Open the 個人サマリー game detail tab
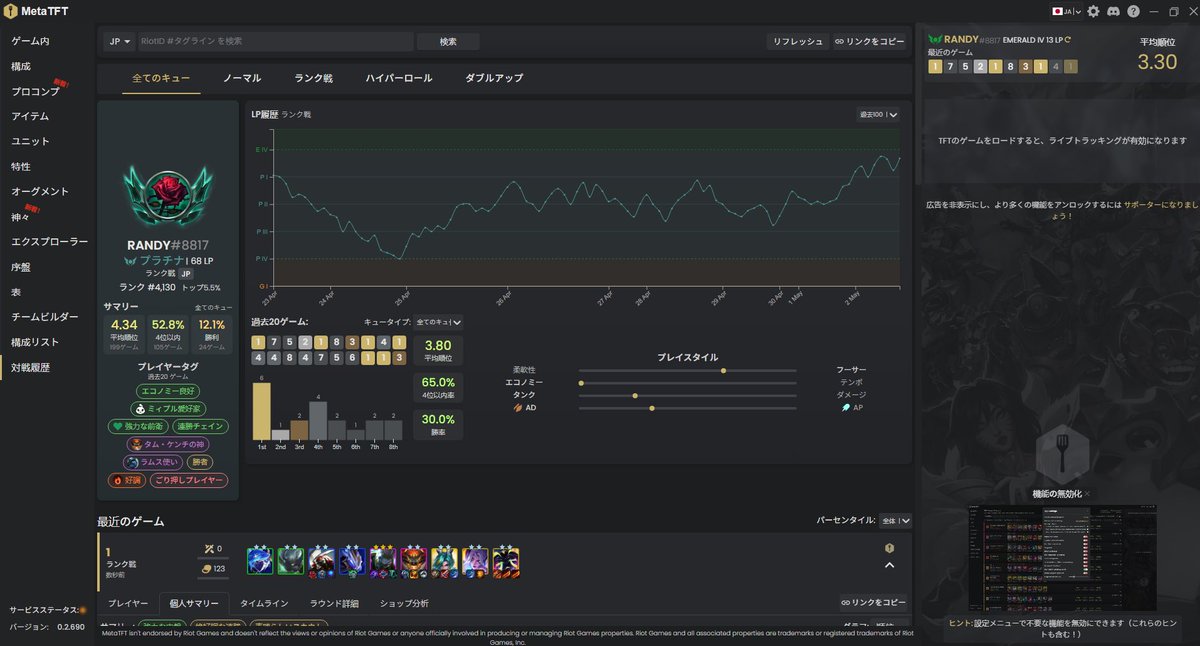This screenshot has height=646, width=1200. 194,604
